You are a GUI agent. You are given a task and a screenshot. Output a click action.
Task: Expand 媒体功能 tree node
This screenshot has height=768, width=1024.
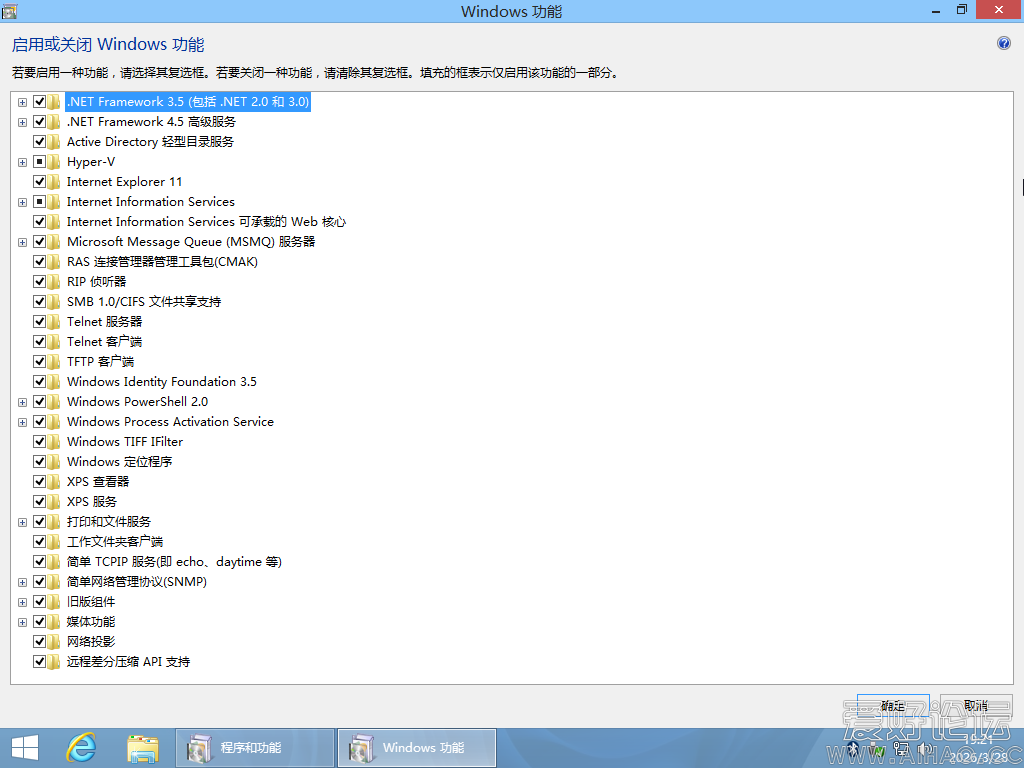click(x=22, y=622)
